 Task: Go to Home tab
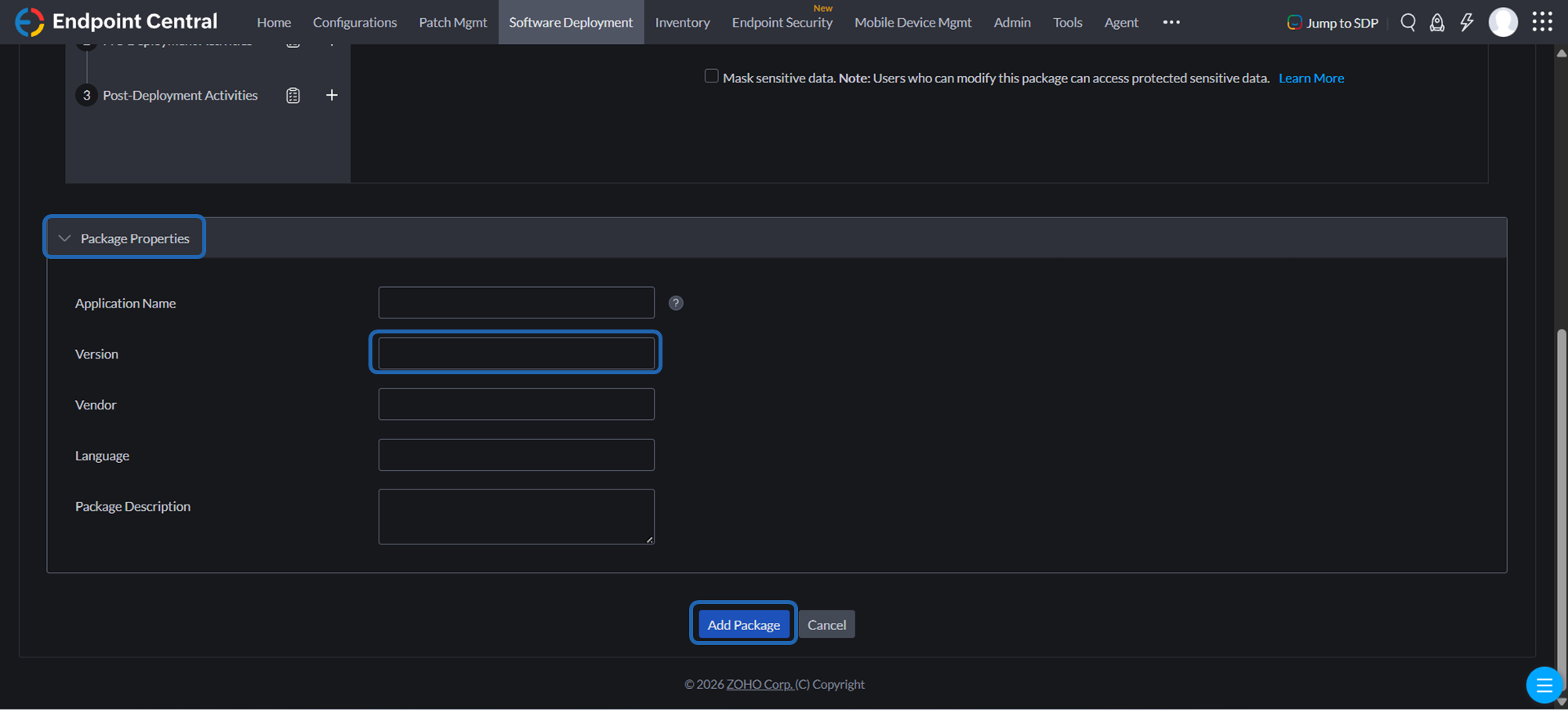(x=274, y=22)
